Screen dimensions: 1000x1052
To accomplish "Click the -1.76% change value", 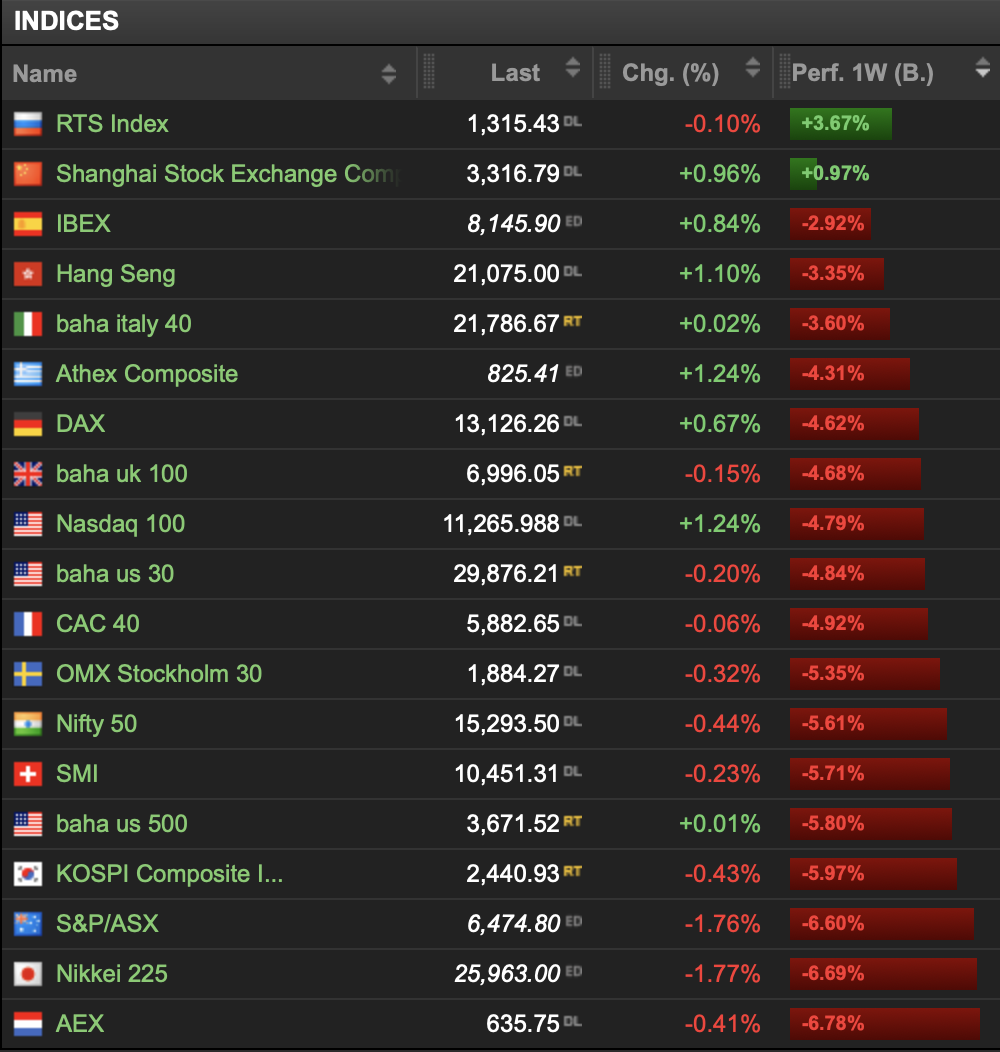I will (722, 924).
